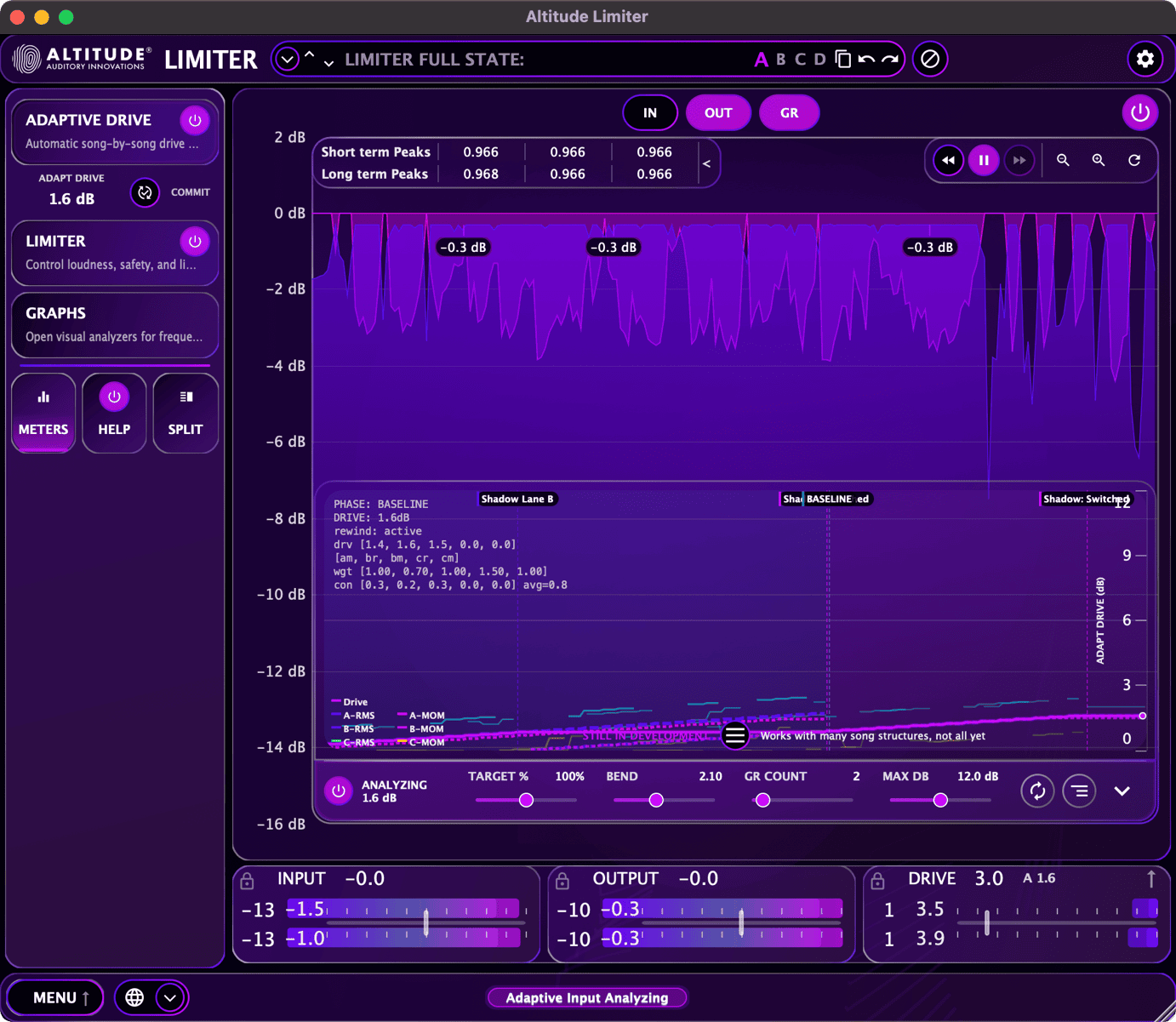Viewport: 1176px width, 1022px height.
Task: Reset the graph view refresh icon
Action: pos(1134,160)
